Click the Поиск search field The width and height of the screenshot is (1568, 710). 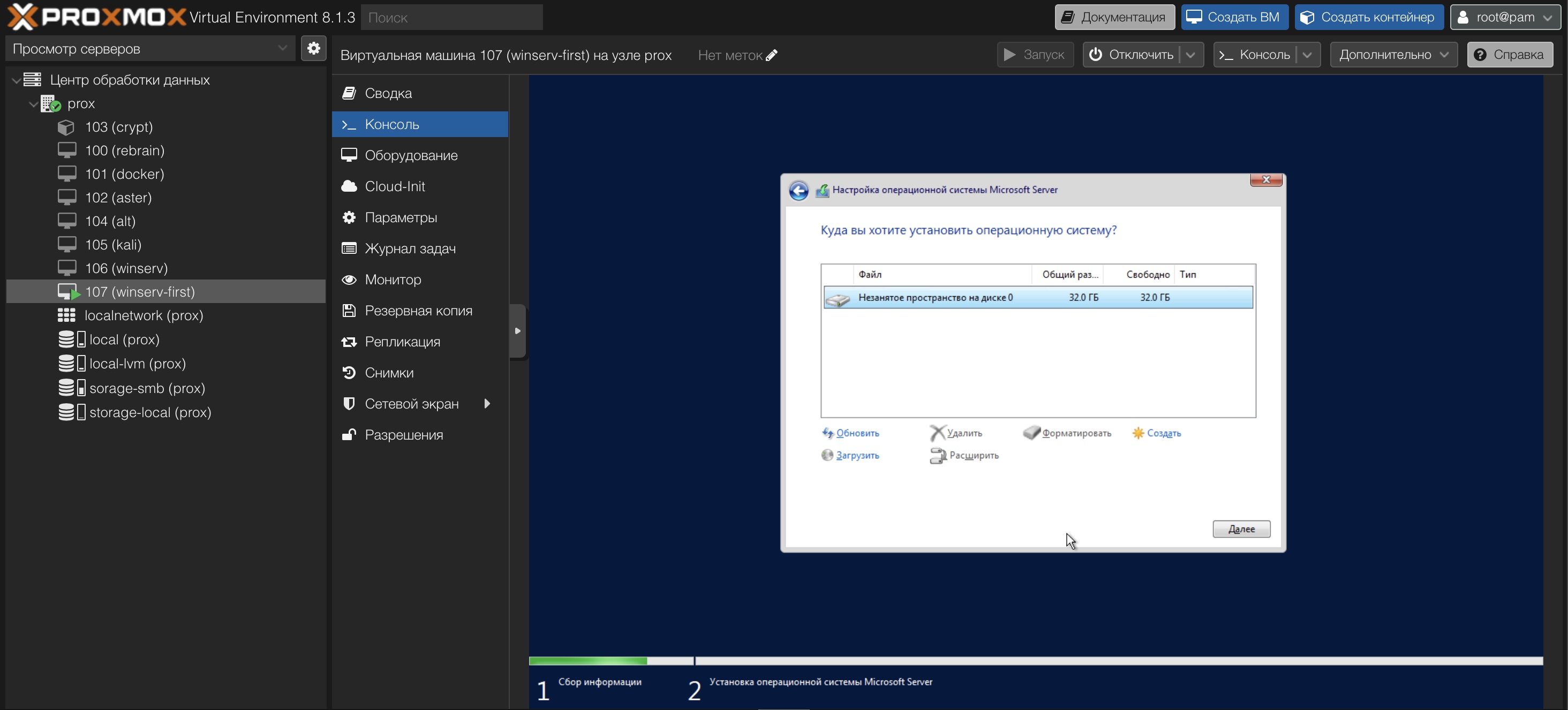(451, 17)
